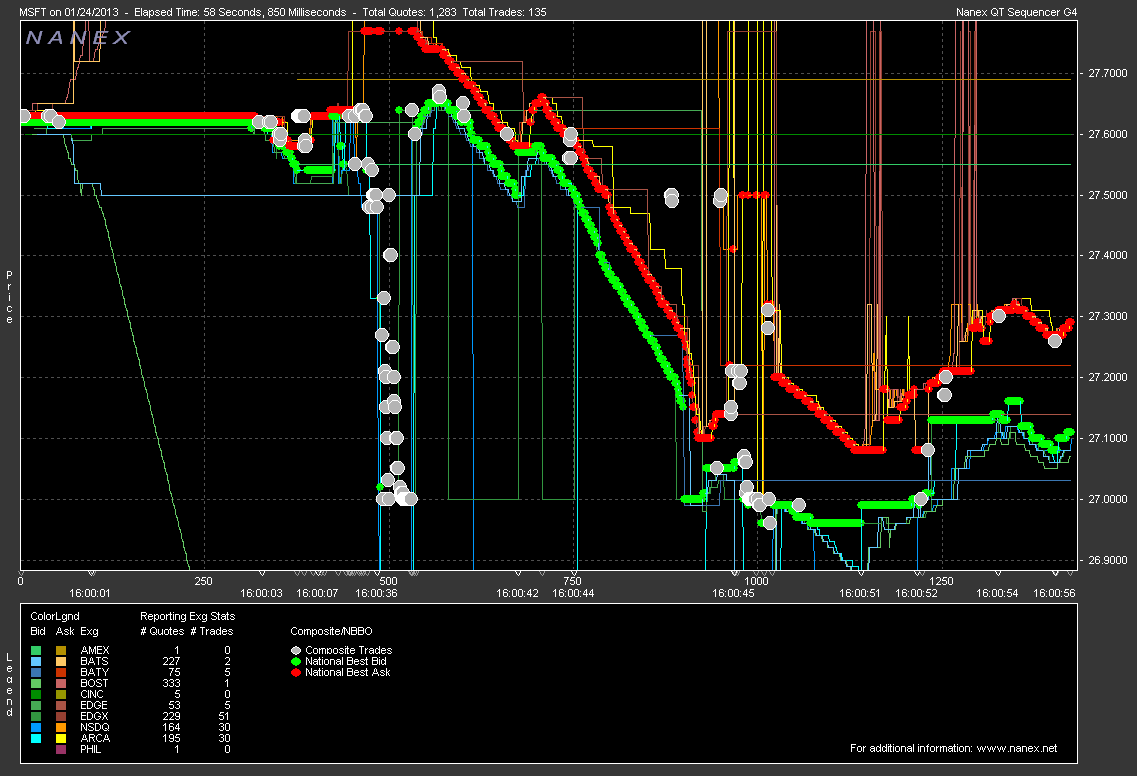1137x776 pixels.
Task: Choose the PHIL ask color swatch
Action: (x=61, y=749)
